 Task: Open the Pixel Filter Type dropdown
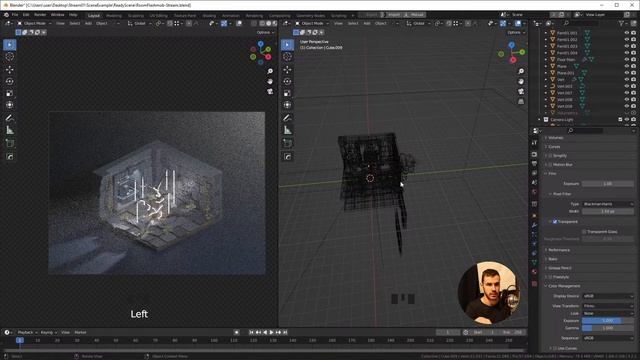pos(608,204)
